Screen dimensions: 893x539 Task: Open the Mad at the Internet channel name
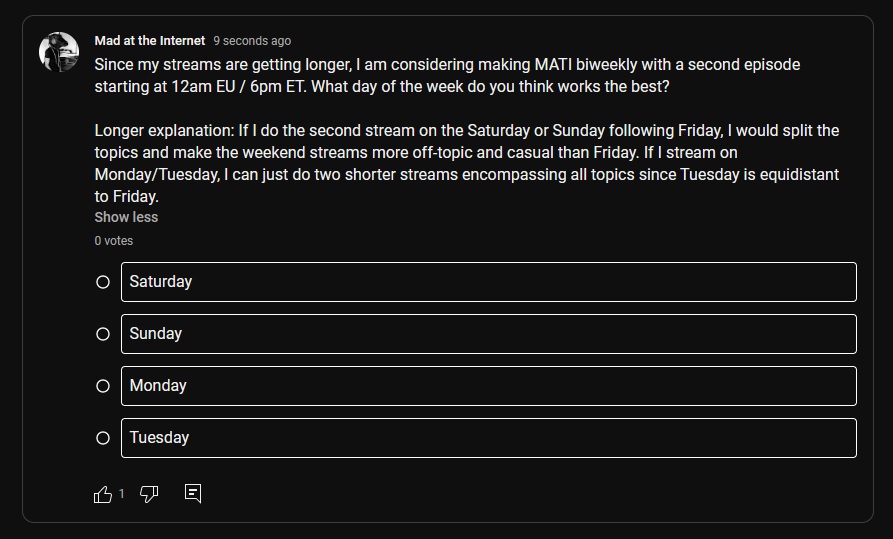pos(150,41)
